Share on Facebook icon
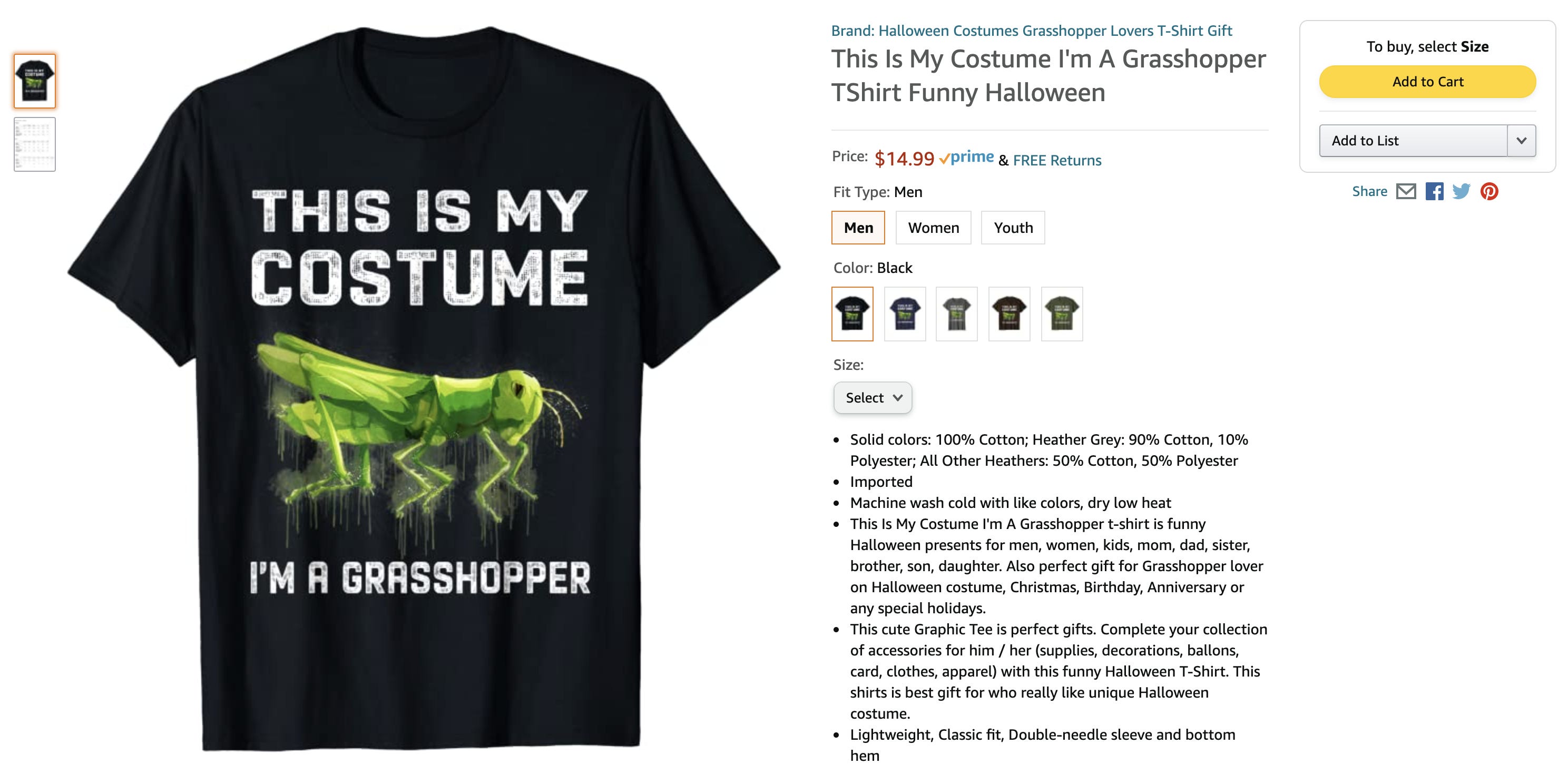 1434,191
